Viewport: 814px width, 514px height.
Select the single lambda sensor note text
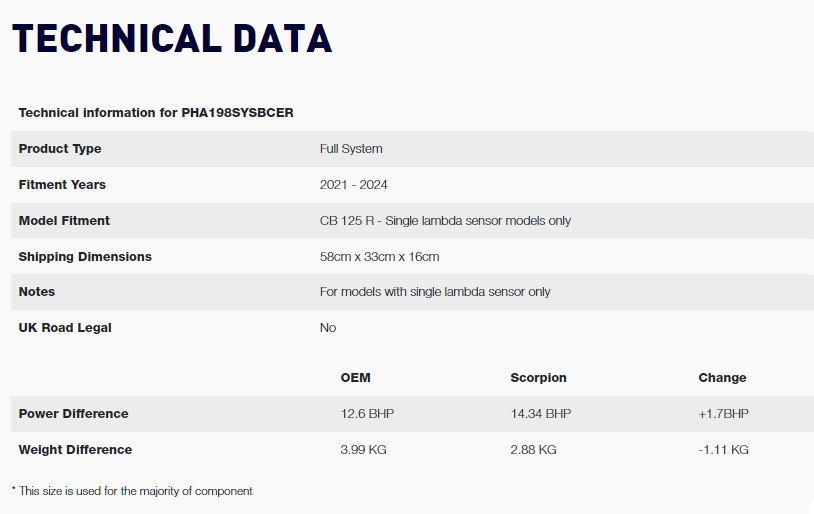point(435,292)
